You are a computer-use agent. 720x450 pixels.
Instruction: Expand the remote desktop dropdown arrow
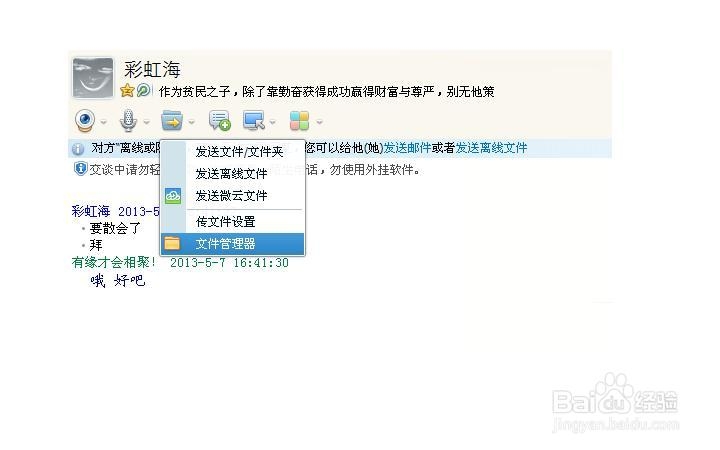pyautogui.click(x=273, y=122)
